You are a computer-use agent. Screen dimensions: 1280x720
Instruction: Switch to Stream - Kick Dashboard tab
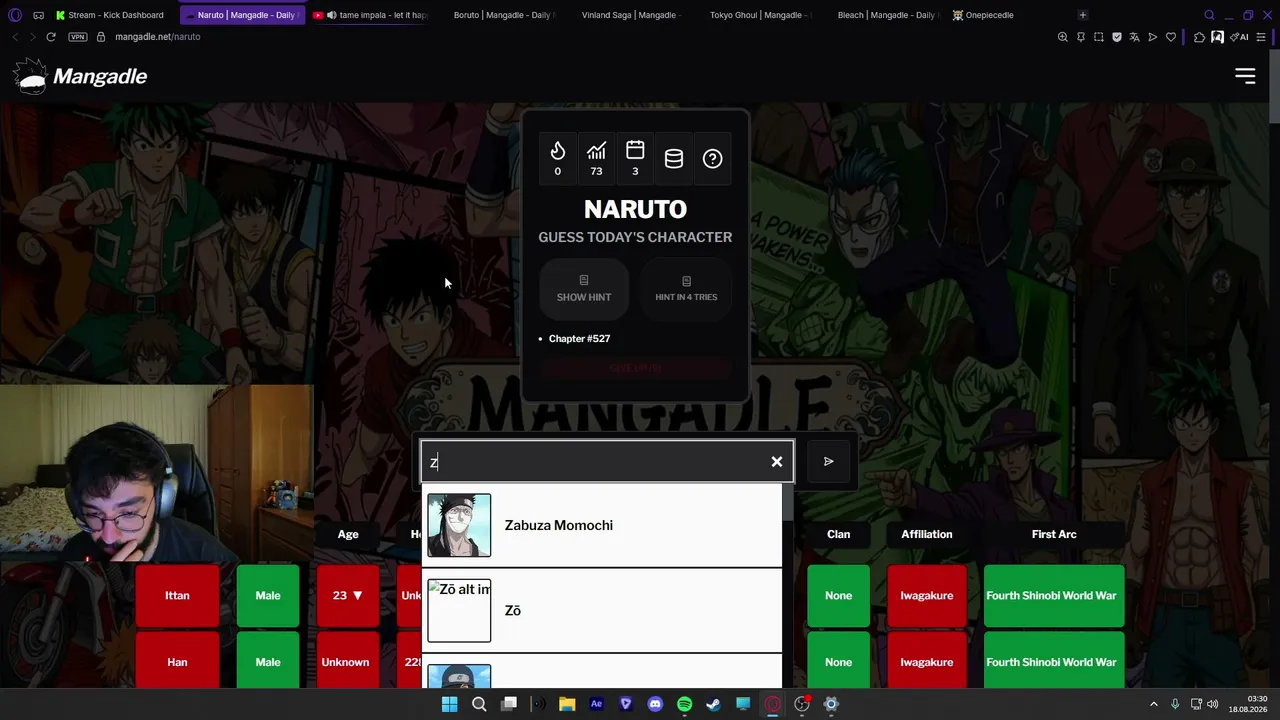tap(110, 15)
